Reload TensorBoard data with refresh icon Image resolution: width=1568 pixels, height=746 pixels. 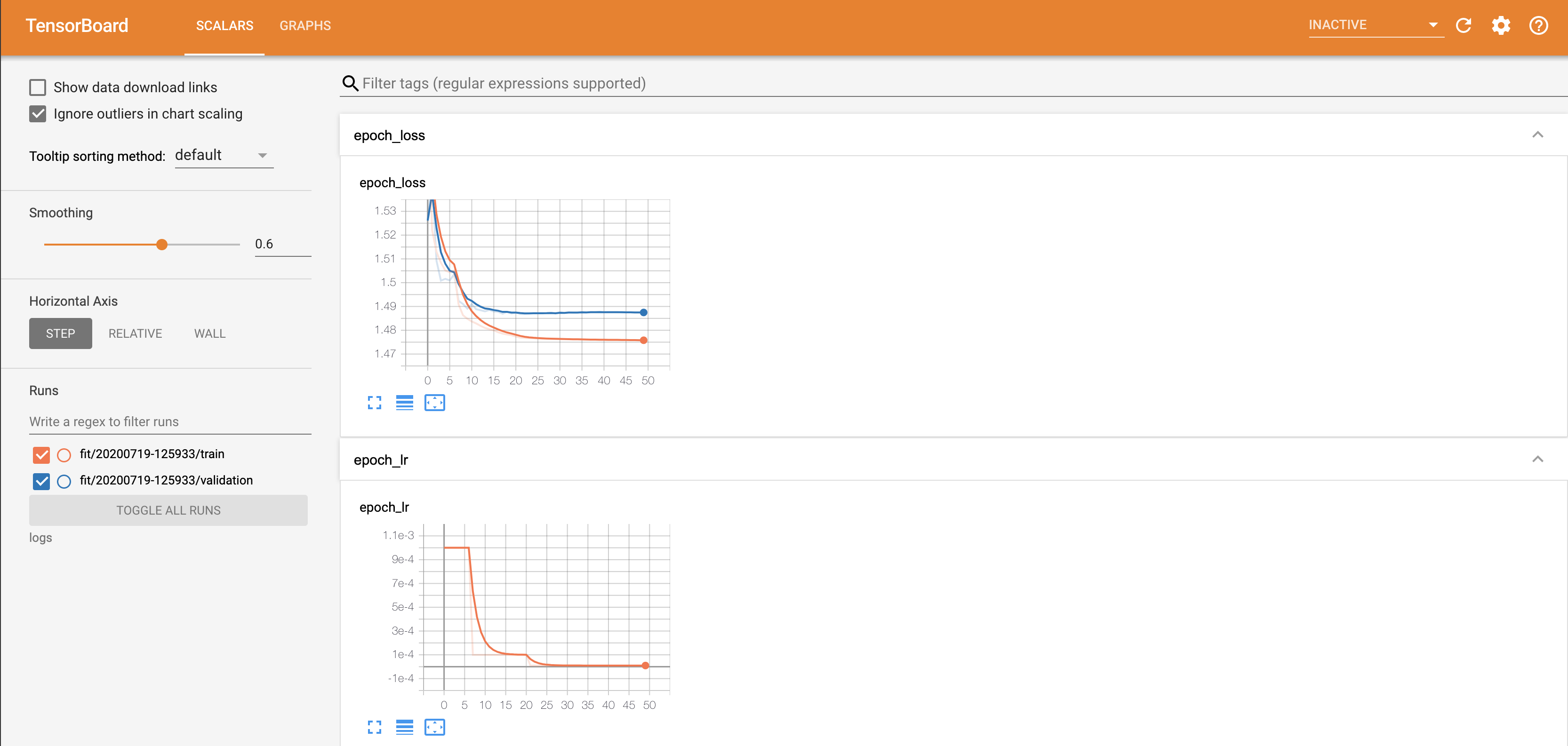pyautogui.click(x=1464, y=25)
